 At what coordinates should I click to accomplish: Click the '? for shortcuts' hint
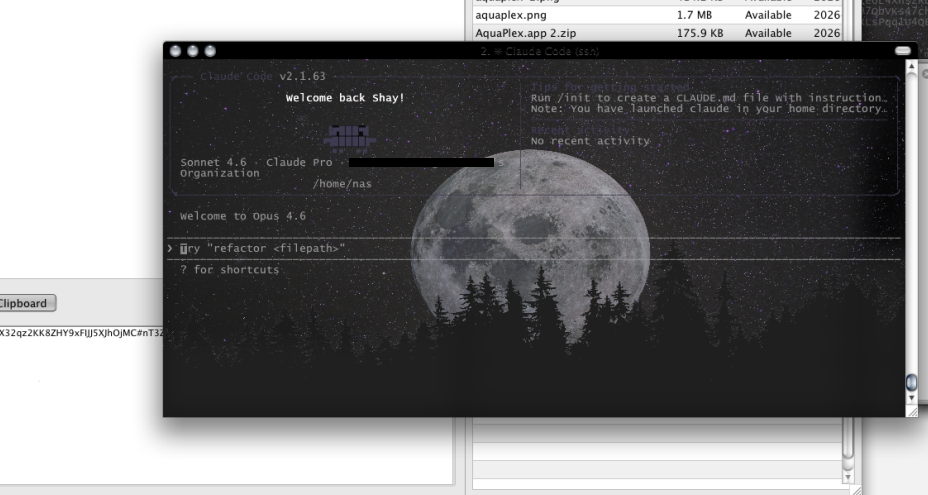(230, 270)
